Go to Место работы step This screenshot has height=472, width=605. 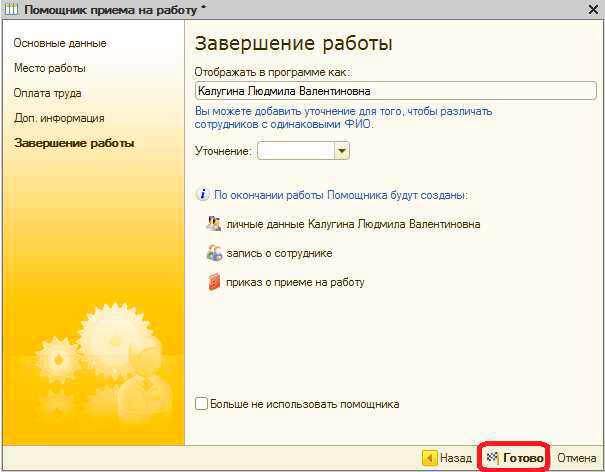[x=50, y=68]
